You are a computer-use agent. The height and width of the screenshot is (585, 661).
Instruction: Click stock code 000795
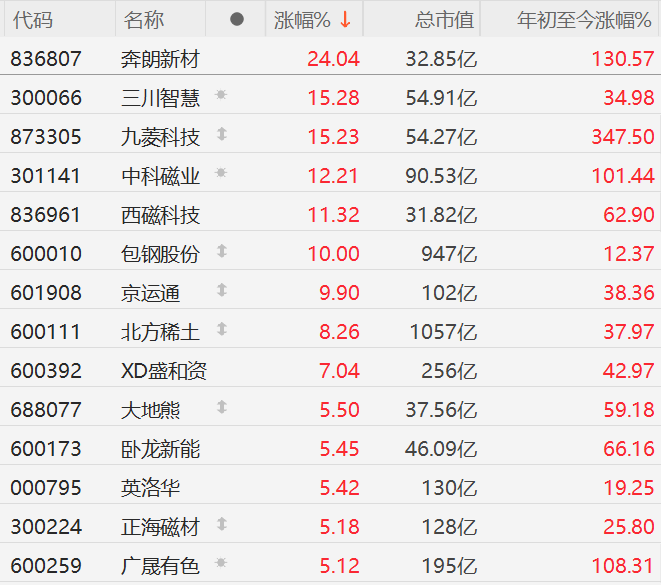(x=46, y=488)
